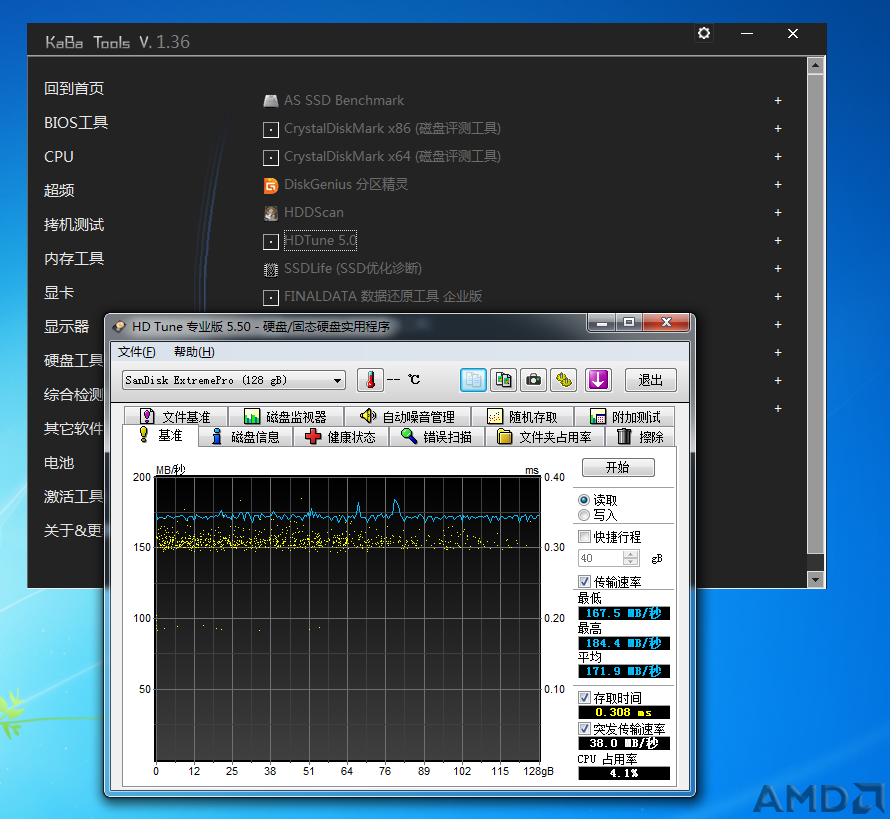Click the copy screenshot to clipboard icon
Image resolution: width=890 pixels, height=819 pixels.
click(x=503, y=380)
